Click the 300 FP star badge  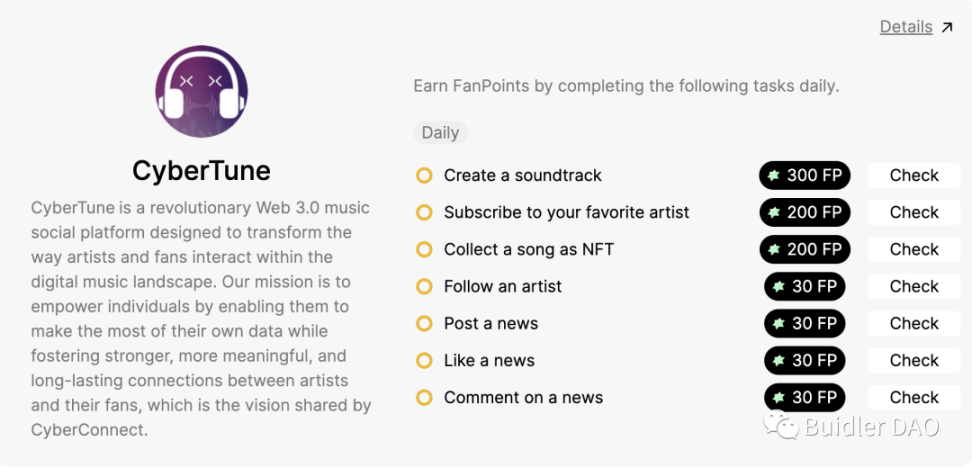pyautogui.click(x=805, y=175)
